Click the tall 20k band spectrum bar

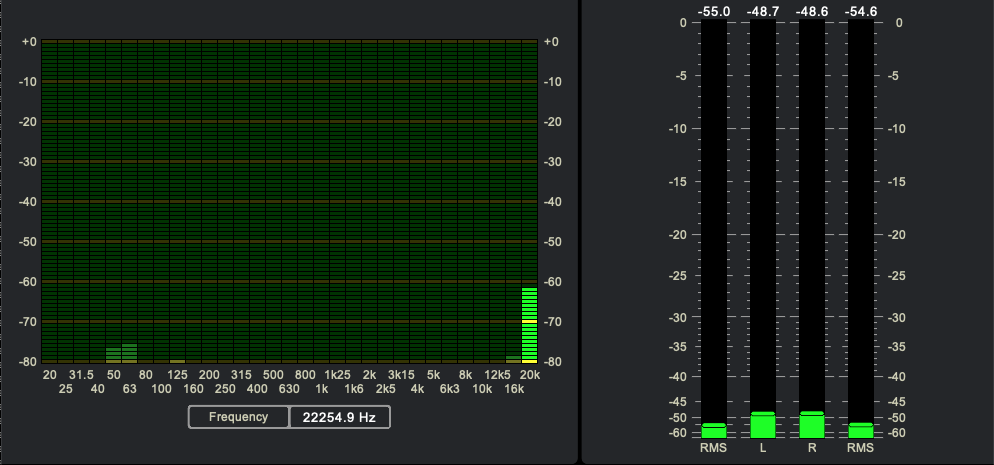click(x=529, y=324)
